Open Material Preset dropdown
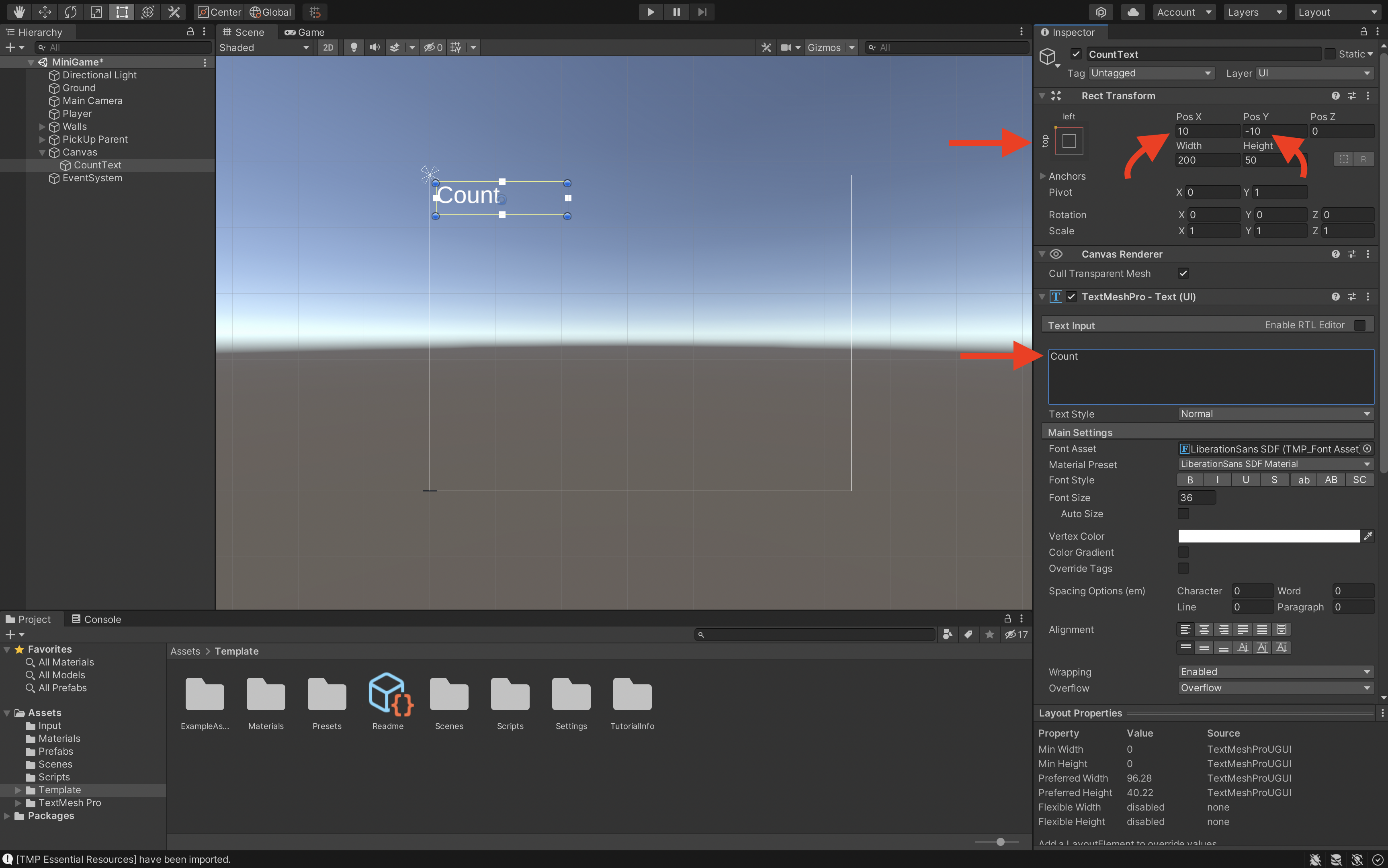The image size is (1388, 868). coord(1275,464)
